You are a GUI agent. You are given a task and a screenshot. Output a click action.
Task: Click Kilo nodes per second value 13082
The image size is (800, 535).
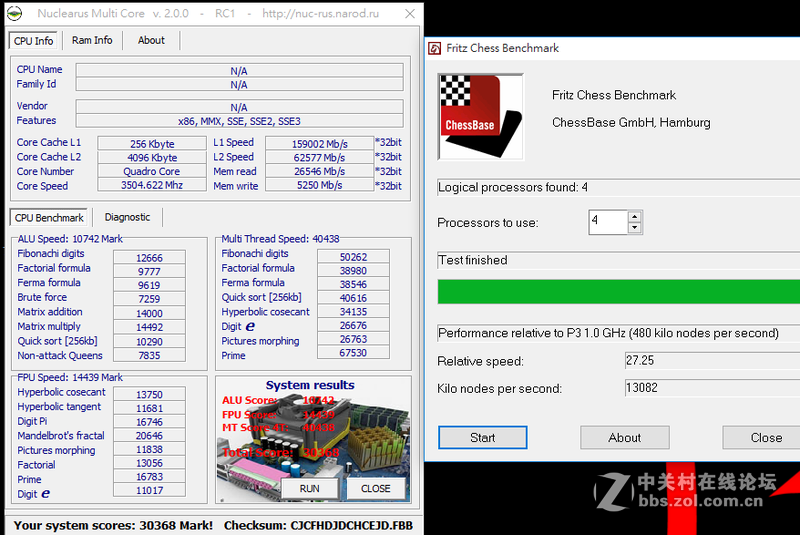click(712, 388)
